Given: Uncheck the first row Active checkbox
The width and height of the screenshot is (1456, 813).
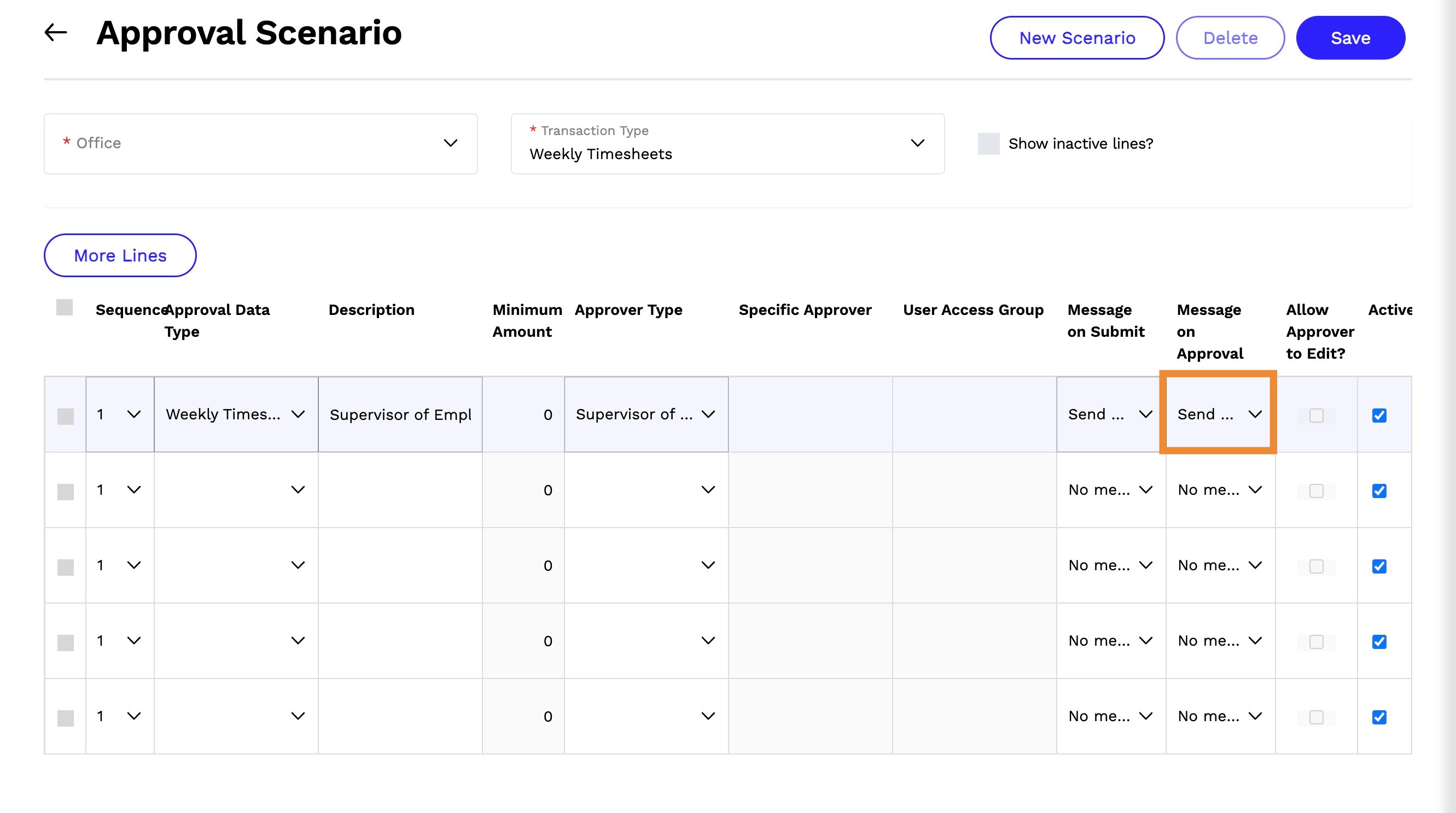Looking at the screenshot, I should coord(1379,416).
